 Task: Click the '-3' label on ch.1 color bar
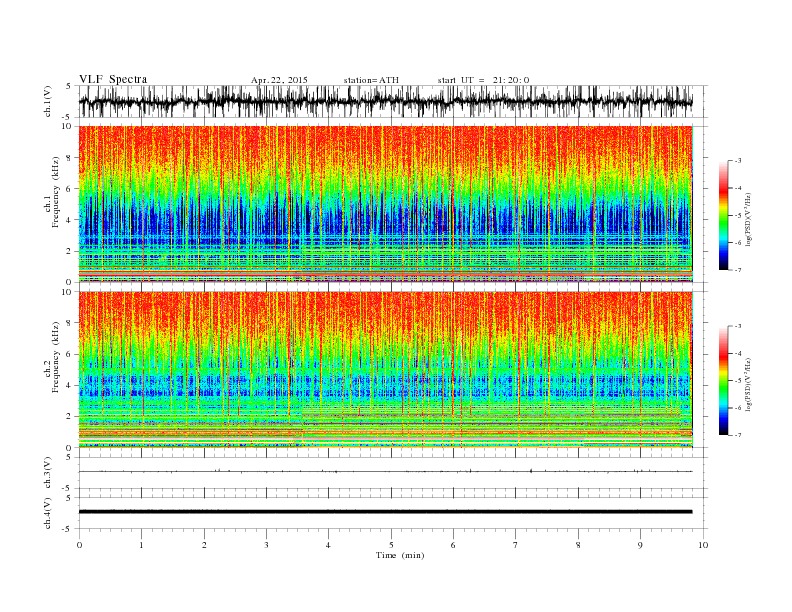coord(738,161)
